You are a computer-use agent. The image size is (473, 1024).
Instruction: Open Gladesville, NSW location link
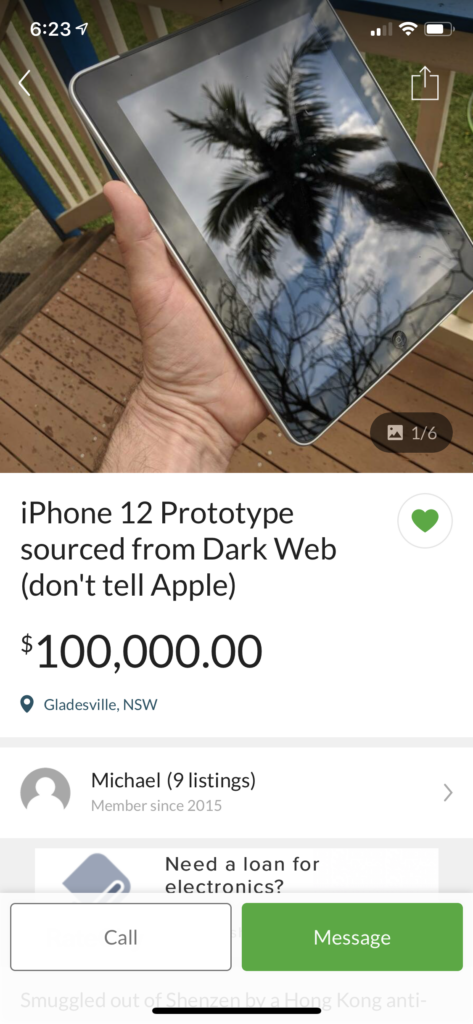coord(100,705)
